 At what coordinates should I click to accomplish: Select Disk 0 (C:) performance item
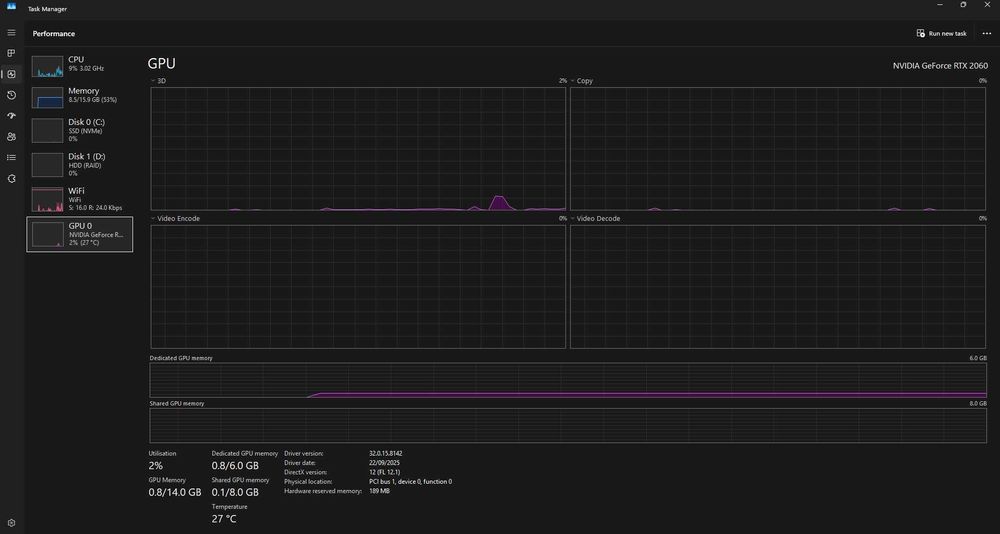(x=80, y=130)
